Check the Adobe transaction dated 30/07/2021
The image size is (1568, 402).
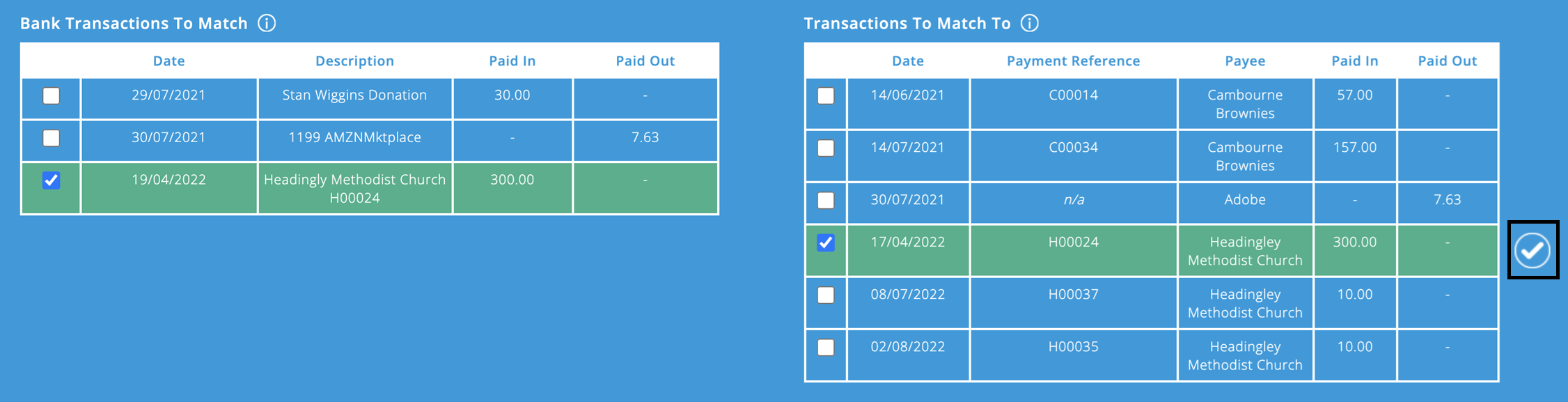825,201
